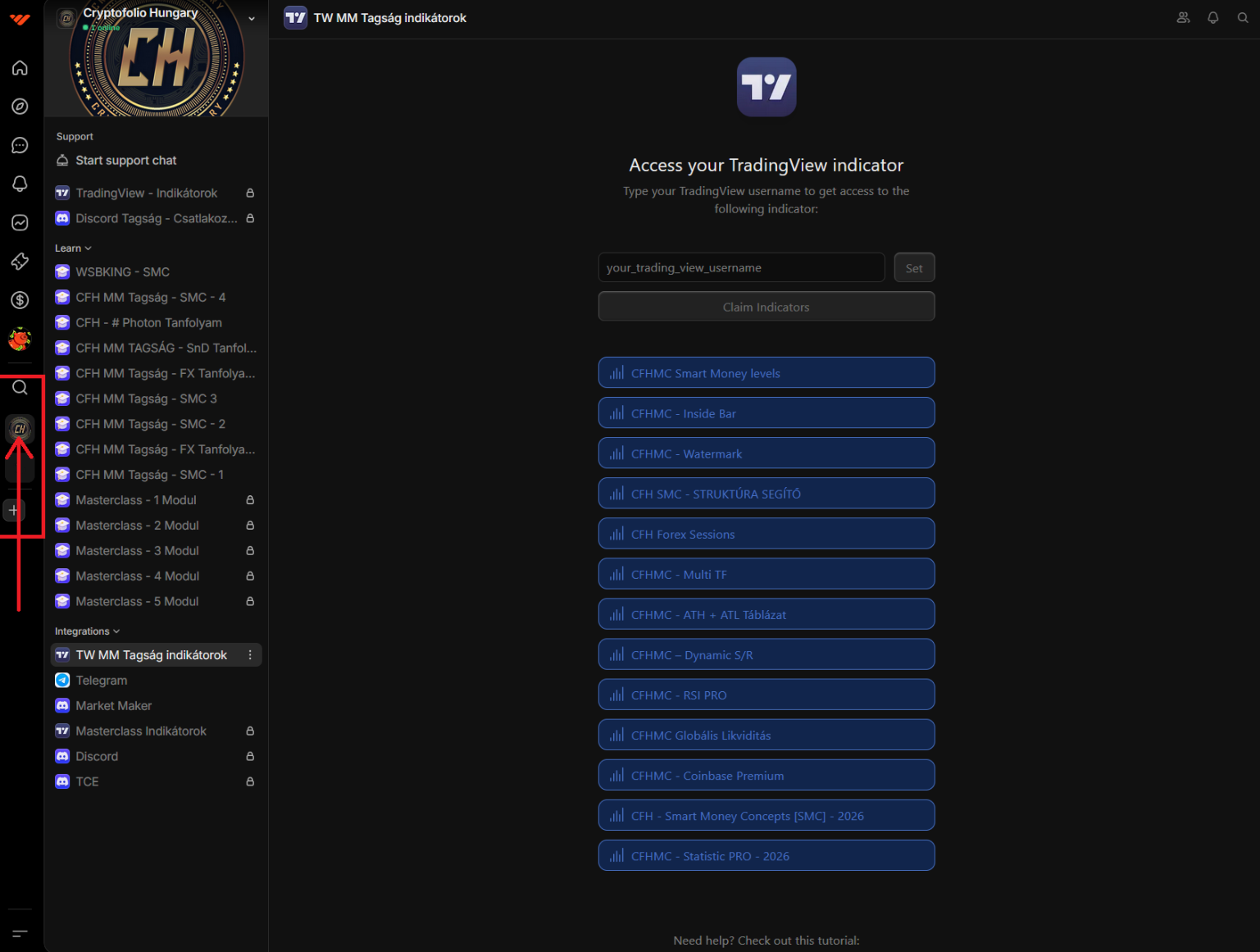Screen dimensions: 1260x952
Task: Open the dollar sign earnings icon
Action: click(20, 300)
